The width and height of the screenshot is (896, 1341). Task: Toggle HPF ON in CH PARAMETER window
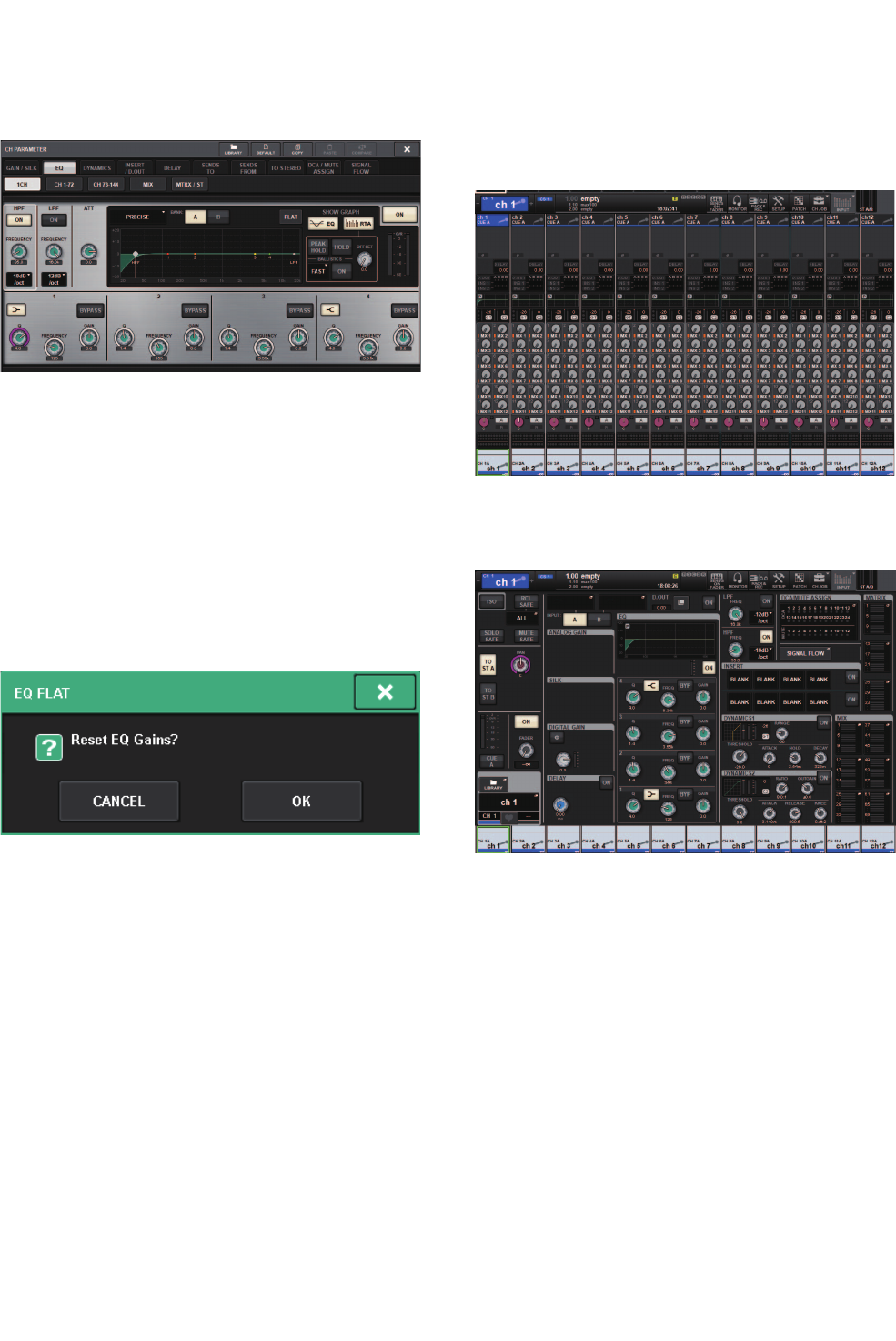(x=18, y=220)
